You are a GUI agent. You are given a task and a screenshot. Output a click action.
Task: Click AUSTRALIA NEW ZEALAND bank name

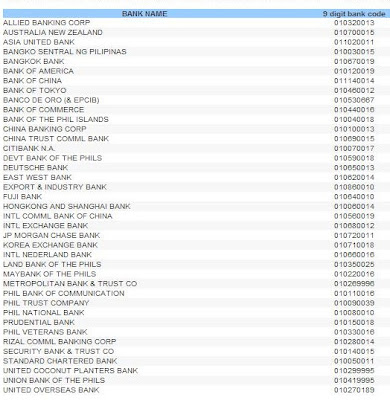pos(53,32)
